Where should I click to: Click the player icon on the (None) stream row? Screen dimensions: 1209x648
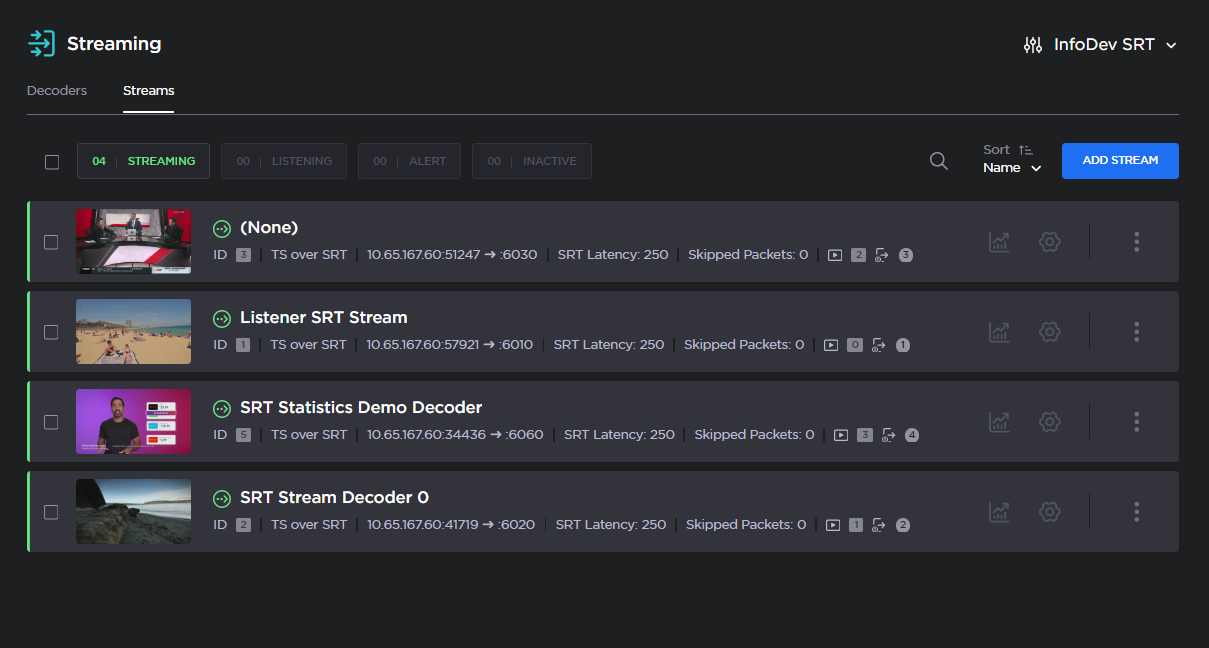coord(835,255)
